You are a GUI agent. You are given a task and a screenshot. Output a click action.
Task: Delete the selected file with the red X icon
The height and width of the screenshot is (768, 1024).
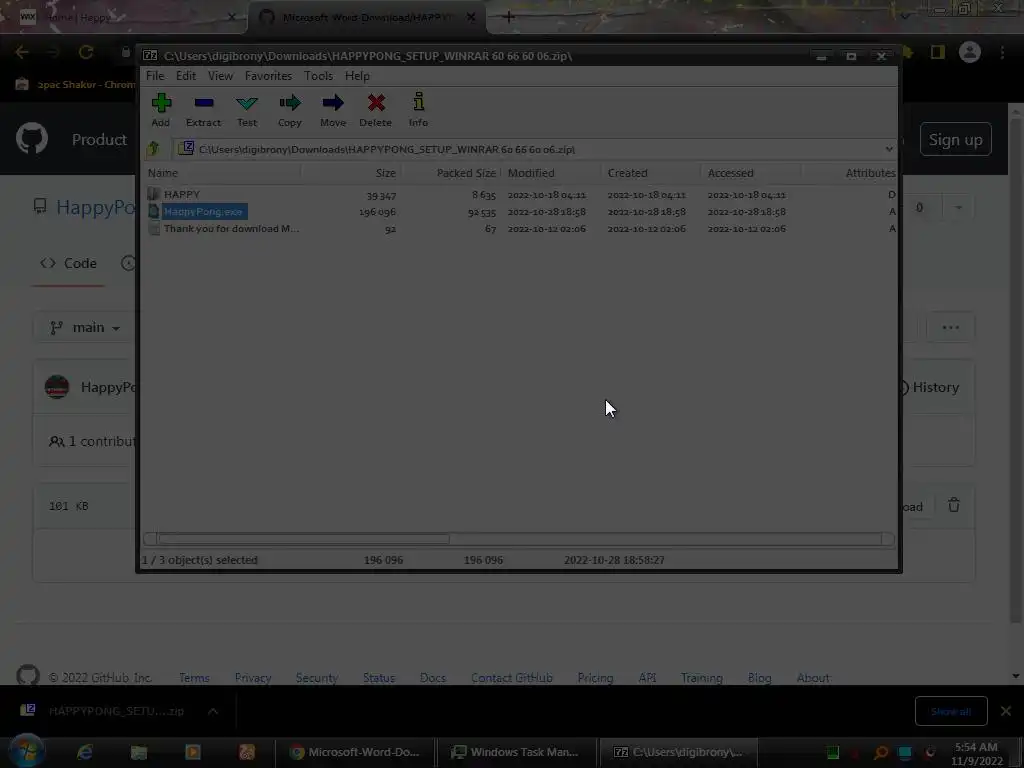(376, 110)
